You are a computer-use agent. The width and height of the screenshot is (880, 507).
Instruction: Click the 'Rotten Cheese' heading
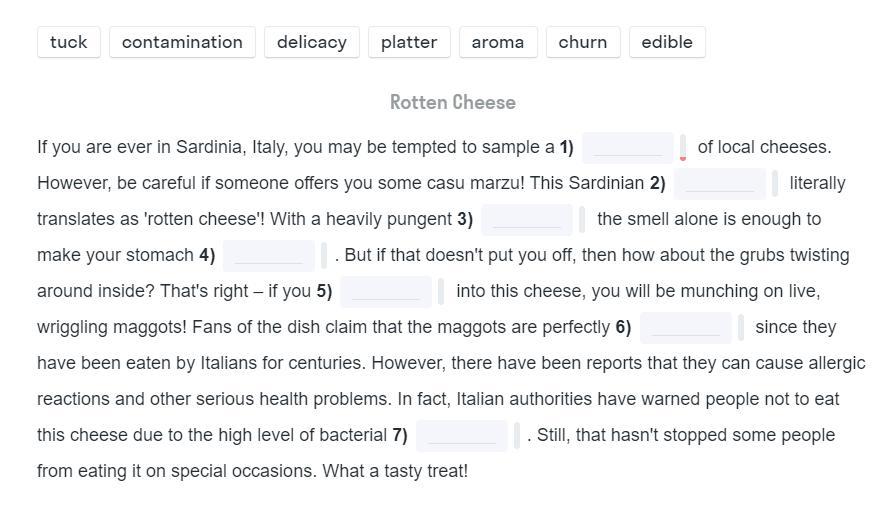(x=452, y=102)
